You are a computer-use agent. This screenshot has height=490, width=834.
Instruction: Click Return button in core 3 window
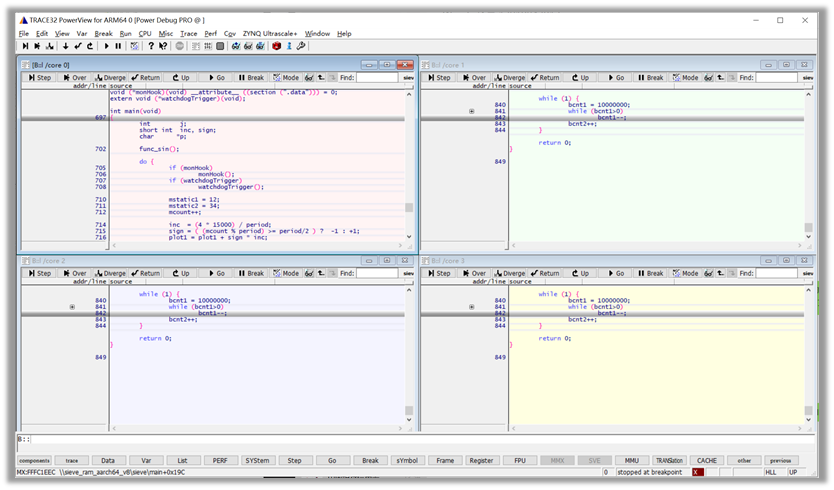pyautogui.click(x=545, y=273)
